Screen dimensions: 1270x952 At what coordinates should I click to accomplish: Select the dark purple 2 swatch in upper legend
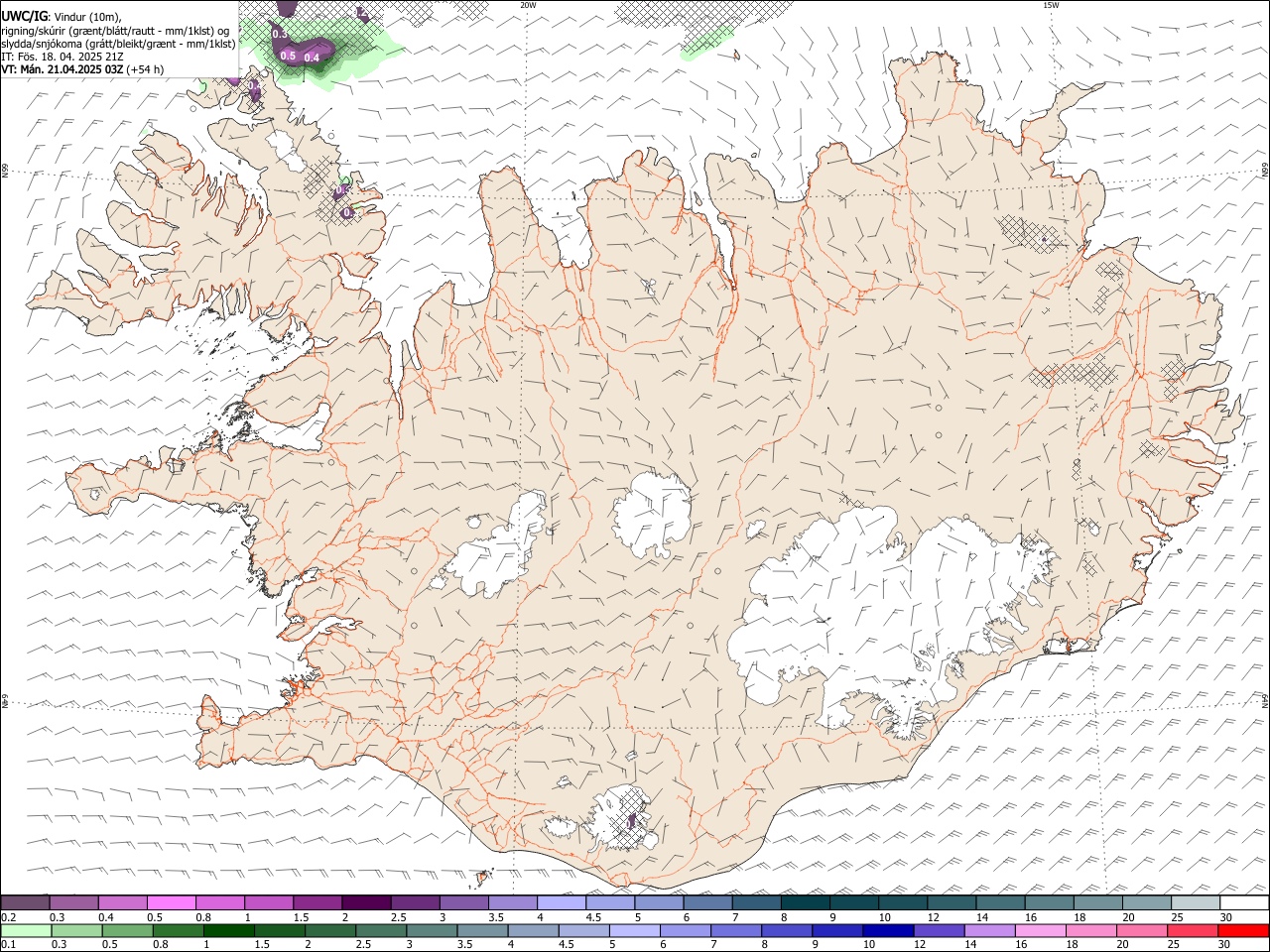[365, 903]
